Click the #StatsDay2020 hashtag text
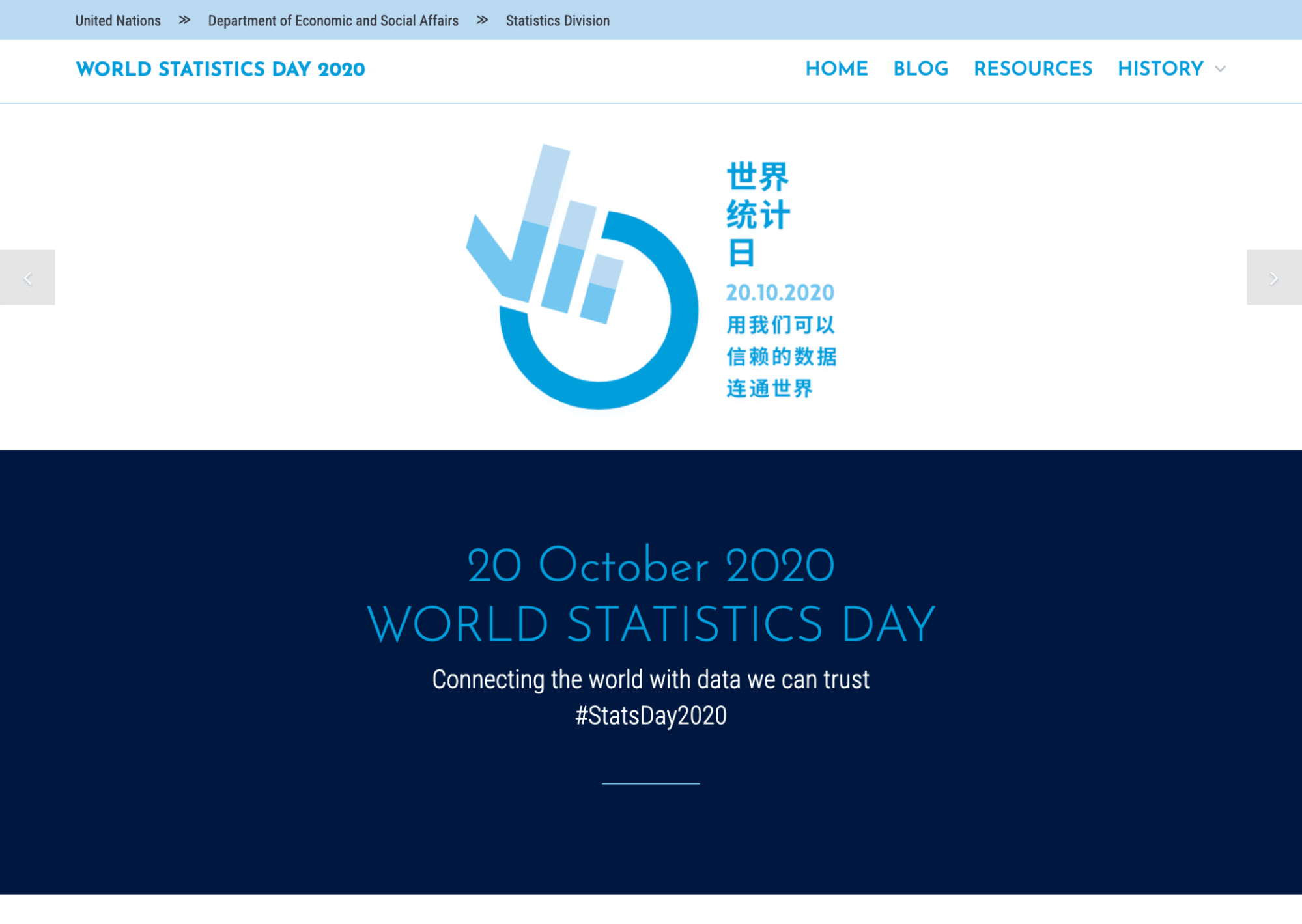 (651, 716)
